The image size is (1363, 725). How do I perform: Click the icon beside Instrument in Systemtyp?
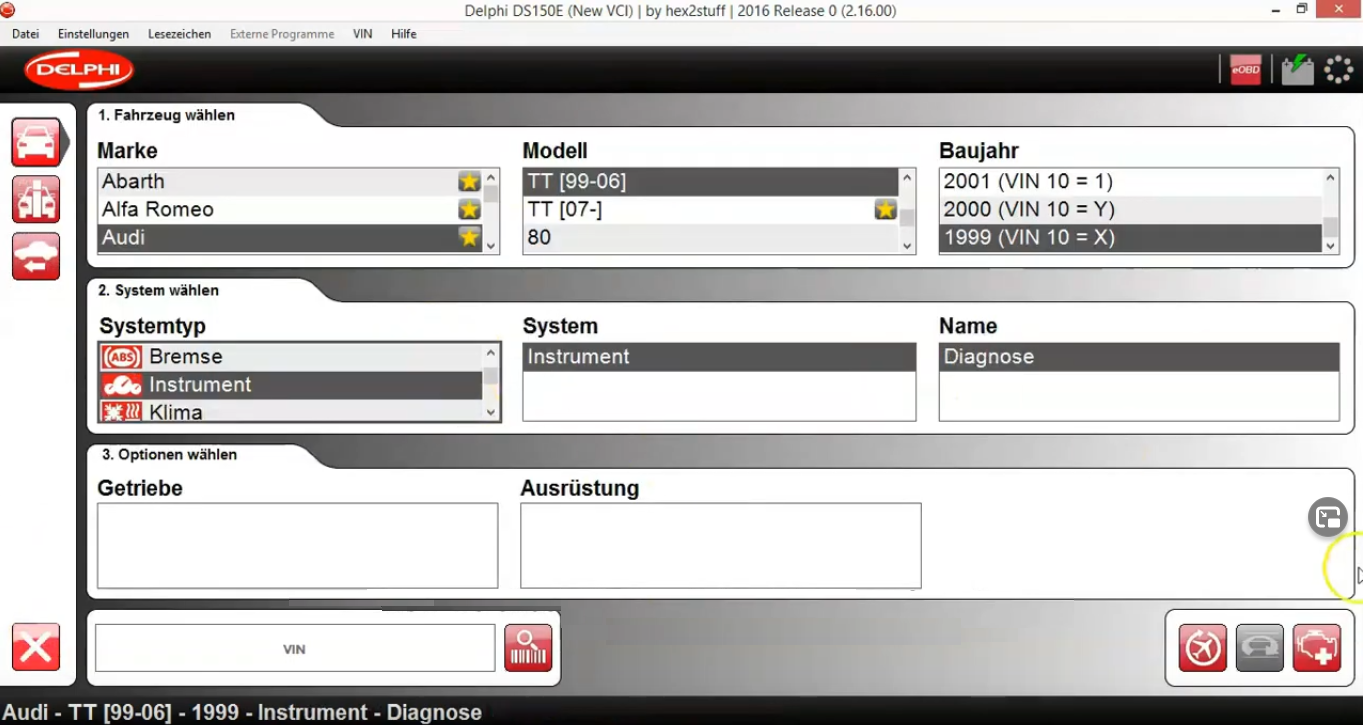pyautogui.click(x=122, y=385)
